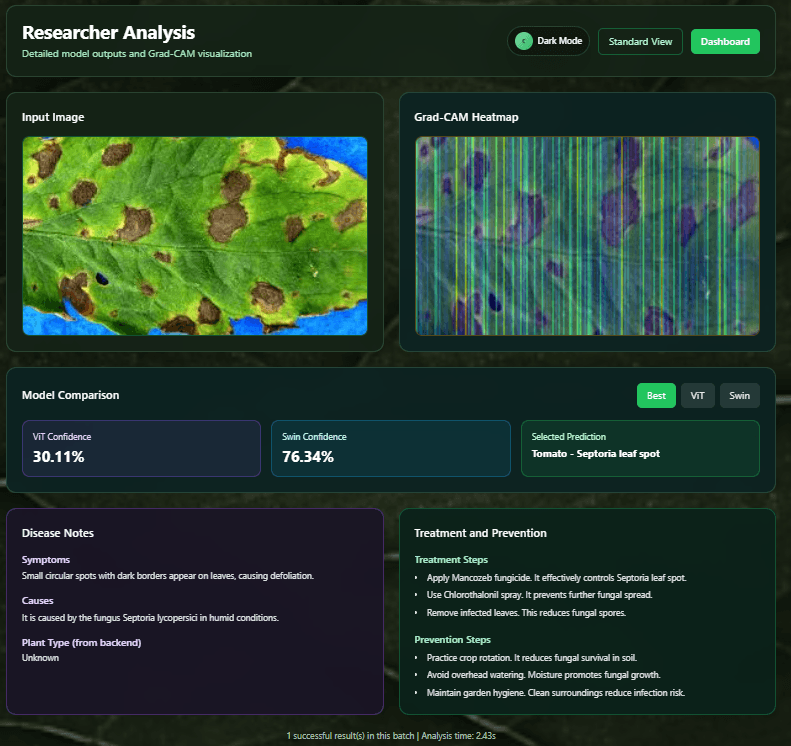Click the 'Researcher Analysis' heading
791x746 pixels.
coord(108,33)
